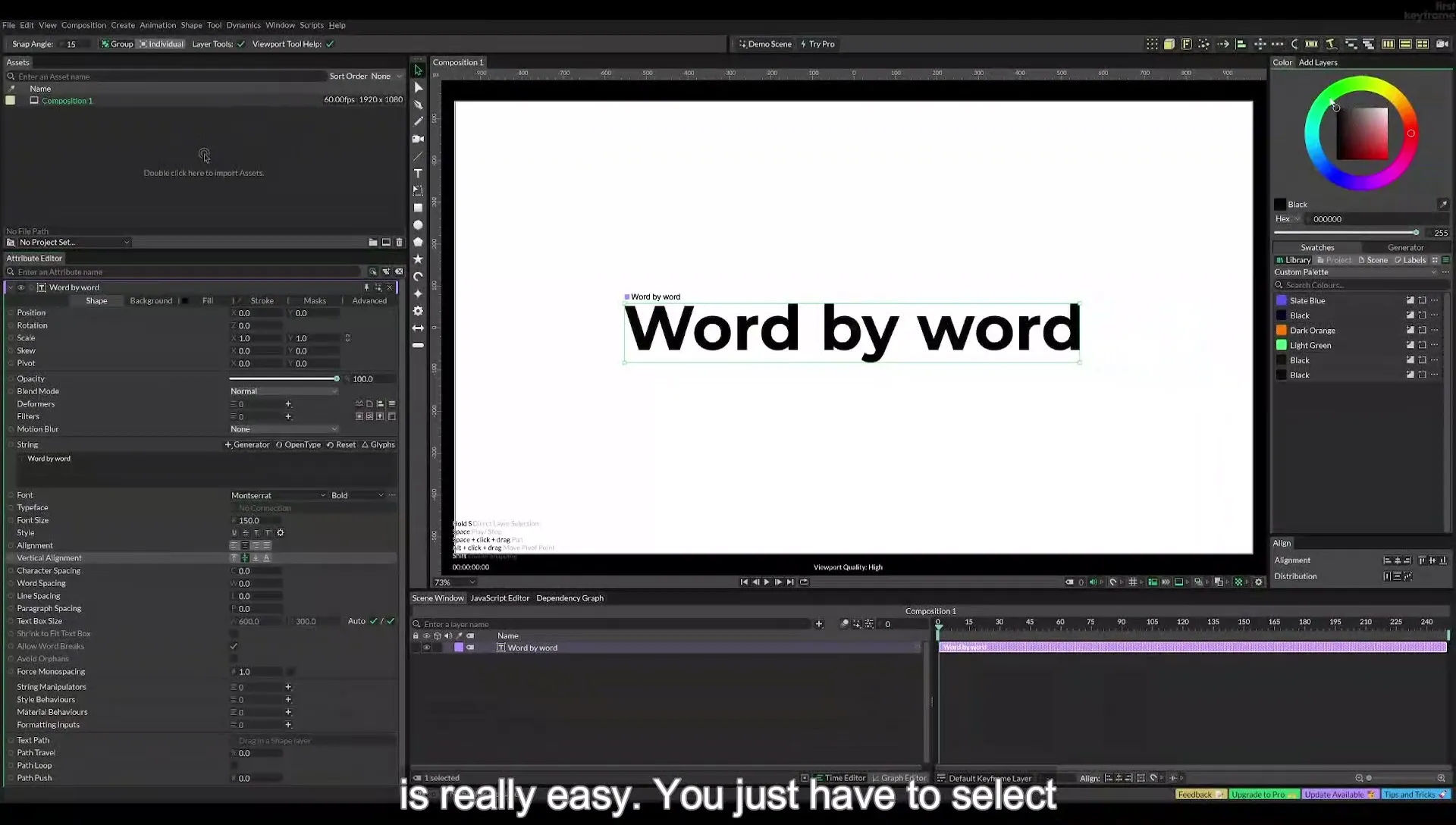Open the Blend Mode dropdown
This screenshot has height=825, width=1456.
(284, 391)
